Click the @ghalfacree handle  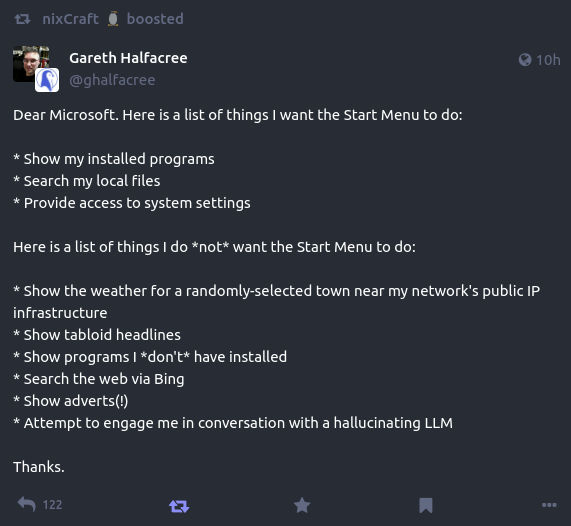tap(112, 80)
